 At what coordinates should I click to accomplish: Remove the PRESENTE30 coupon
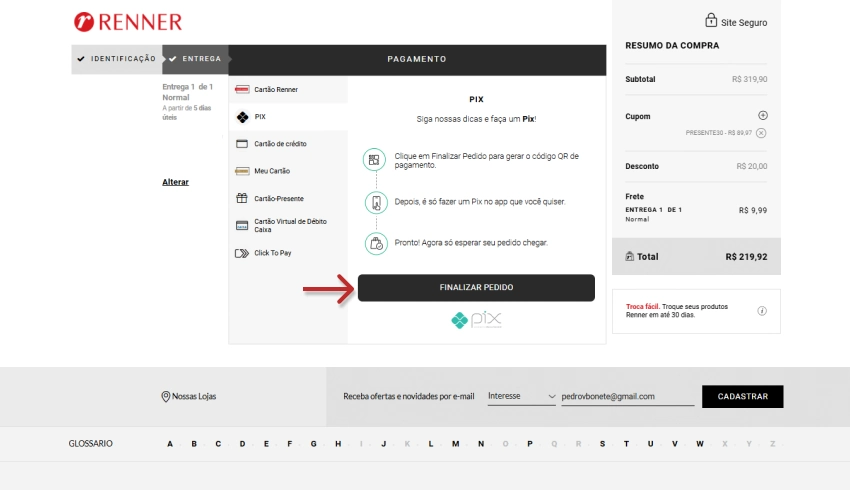coord(761,133)
